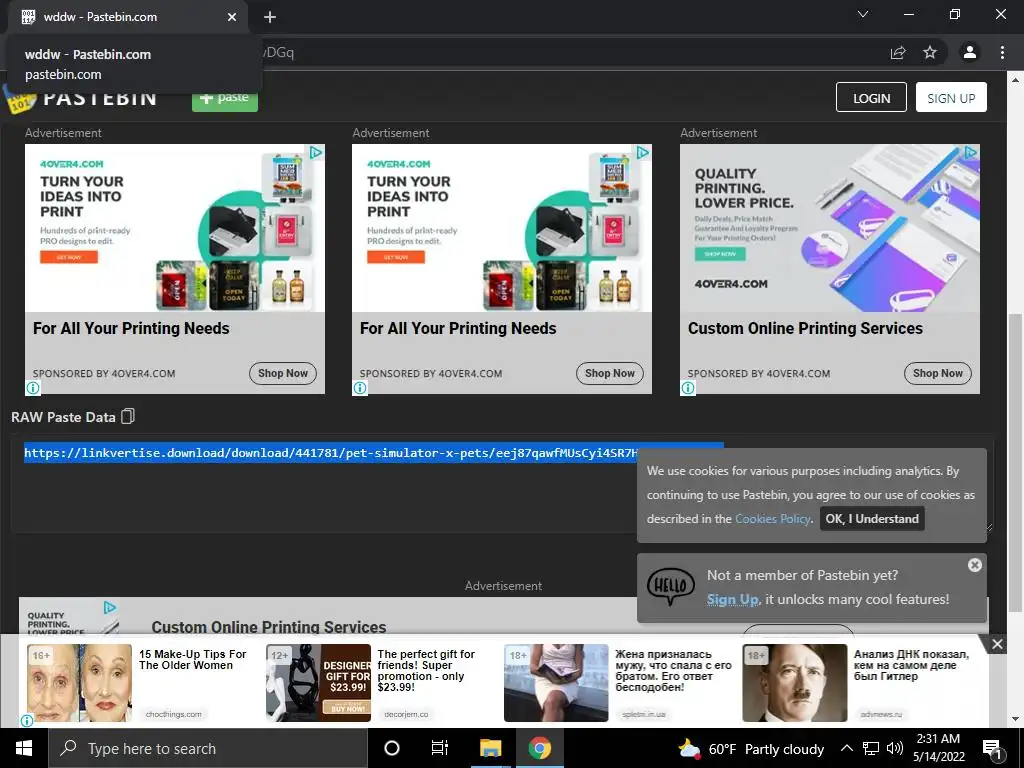This screenshot has width=1024, height=768.
Task: Click AdChoices icon on second ad
Action: (643, 153)
